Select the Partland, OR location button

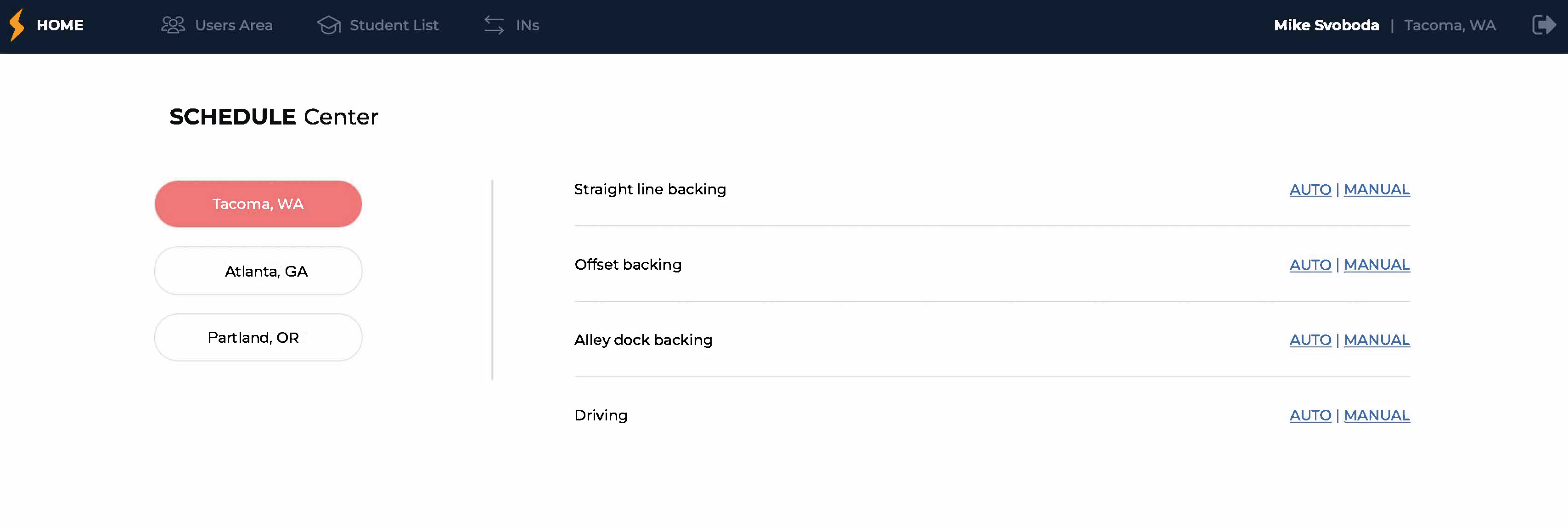click(x=258, y=337)
